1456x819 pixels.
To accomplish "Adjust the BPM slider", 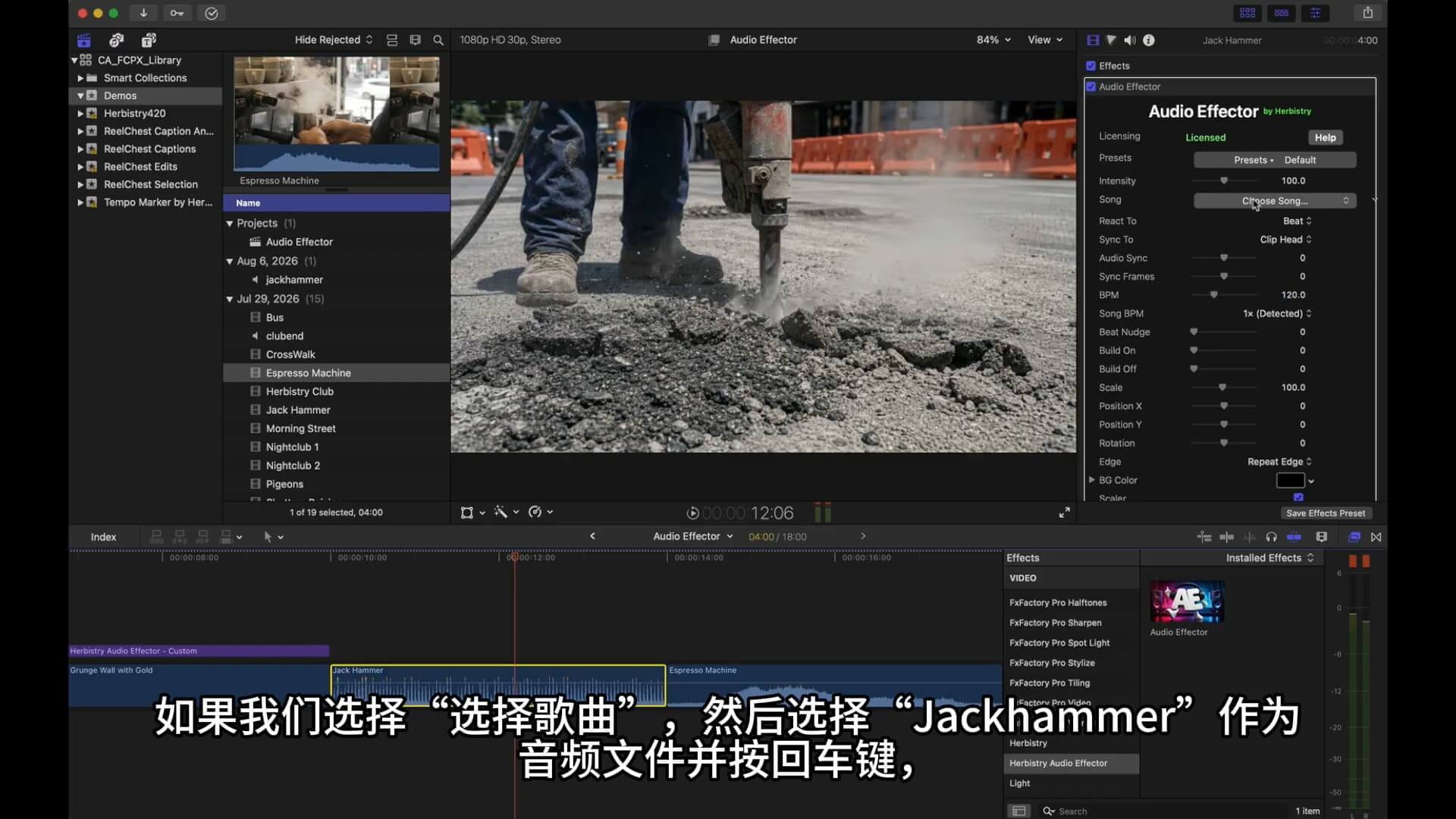I will 1214,295.
